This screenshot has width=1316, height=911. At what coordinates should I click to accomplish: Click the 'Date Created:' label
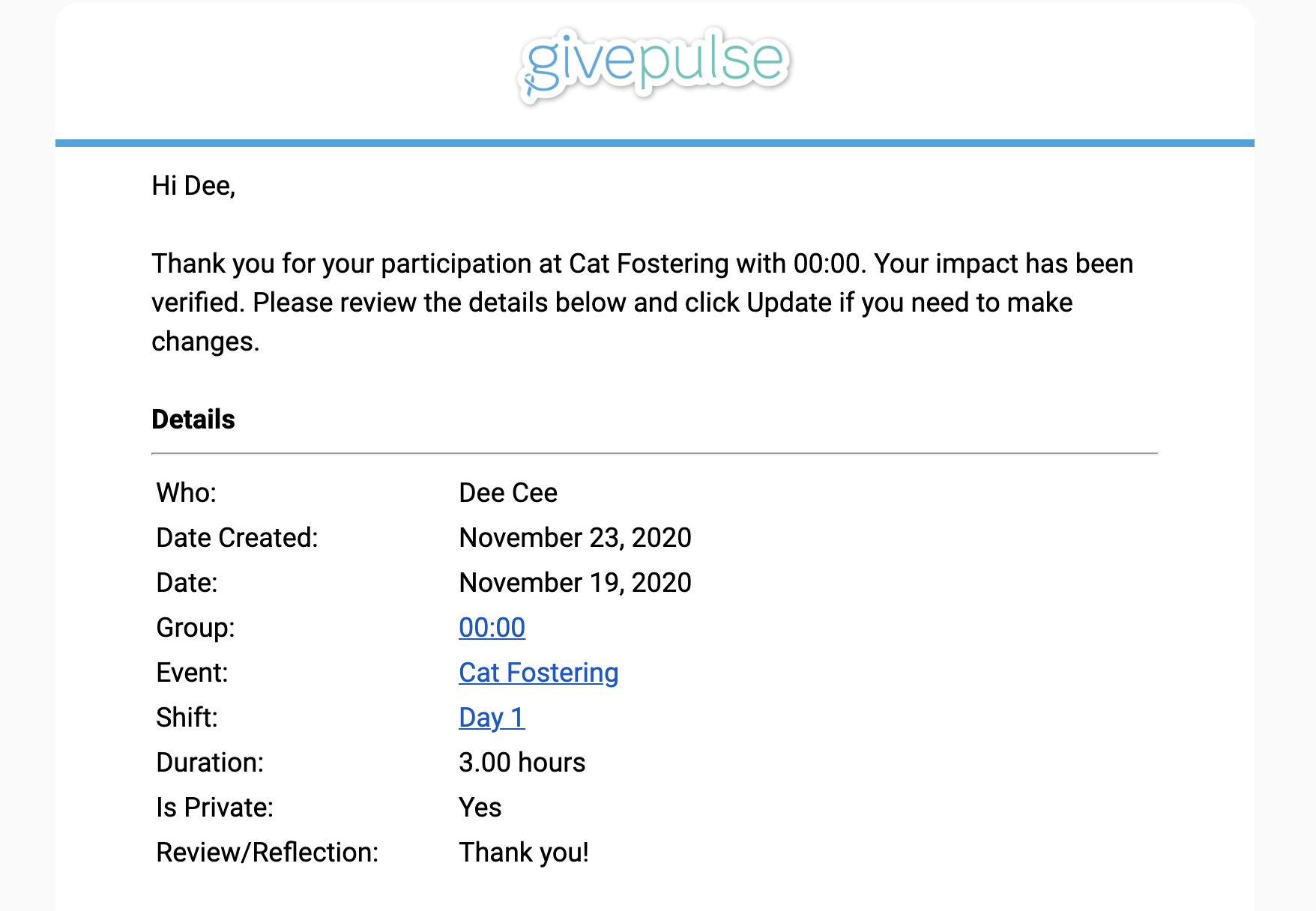tap(237, 538)
